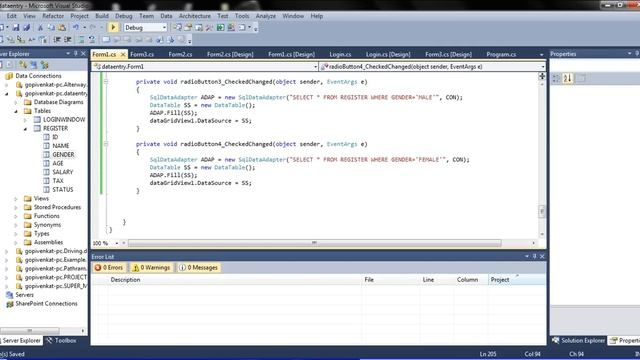This screenshot has height=360, width=640.
Task: Click the Save All icon
Action: [x=27, y=28]
